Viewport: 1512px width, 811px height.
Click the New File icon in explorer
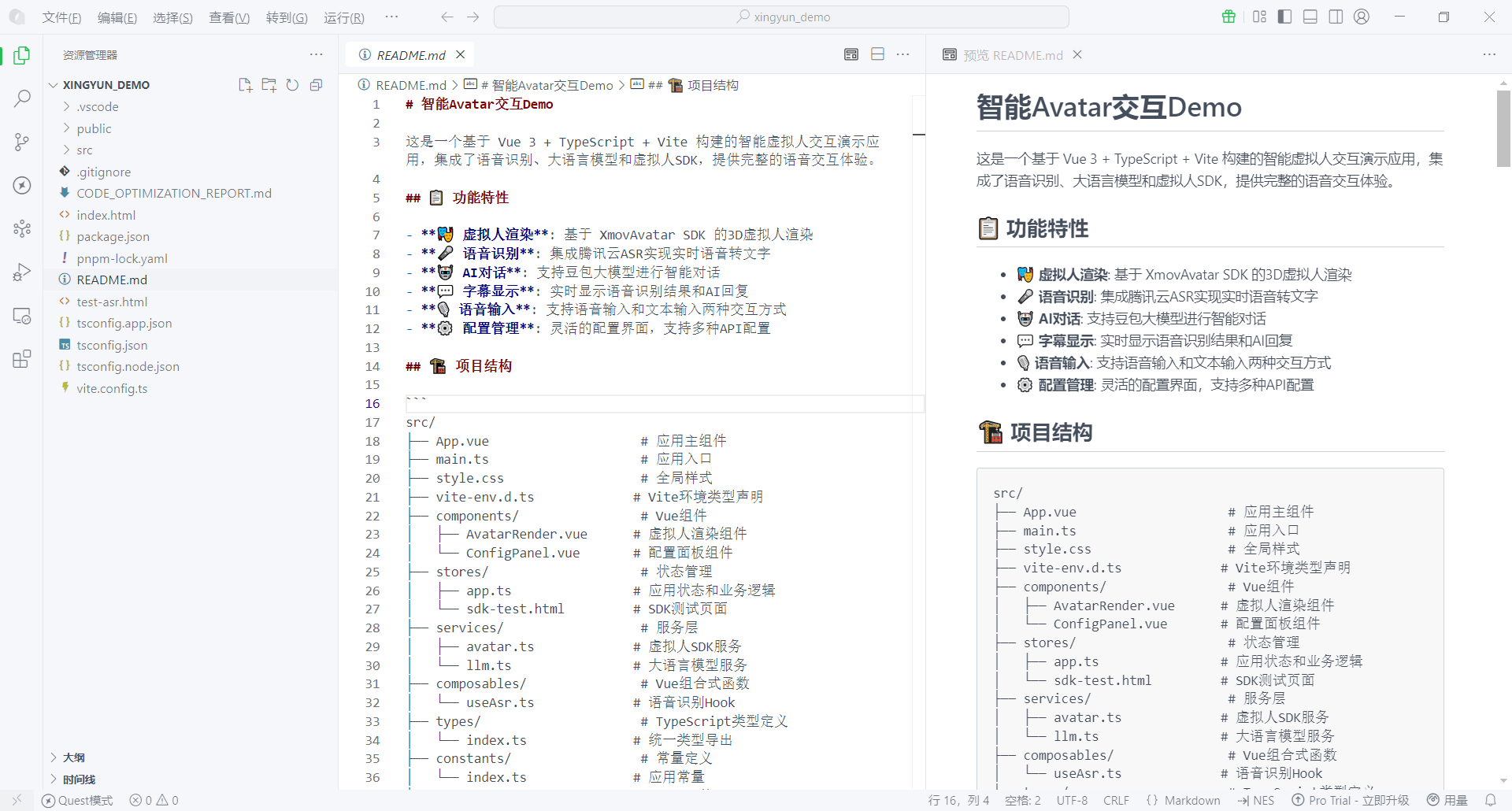coord(246,85)
